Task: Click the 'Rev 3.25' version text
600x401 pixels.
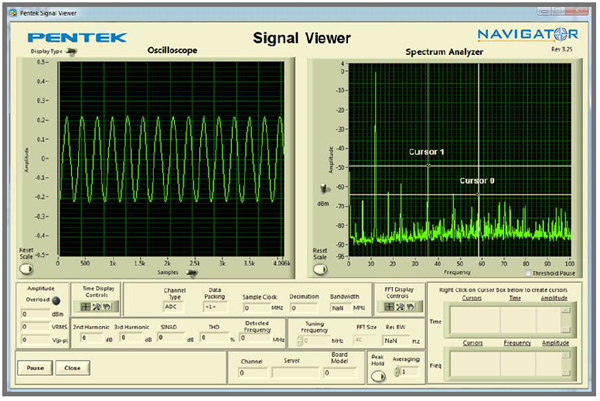Action: coord(562,49)
